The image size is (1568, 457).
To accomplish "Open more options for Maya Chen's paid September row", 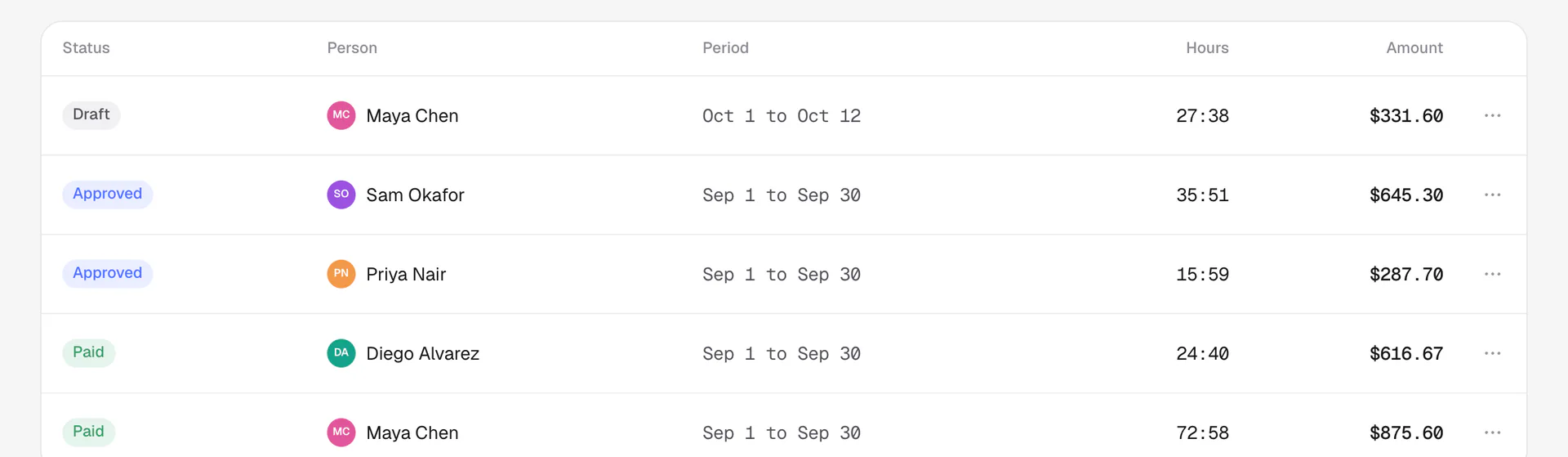I will 1492,432.
